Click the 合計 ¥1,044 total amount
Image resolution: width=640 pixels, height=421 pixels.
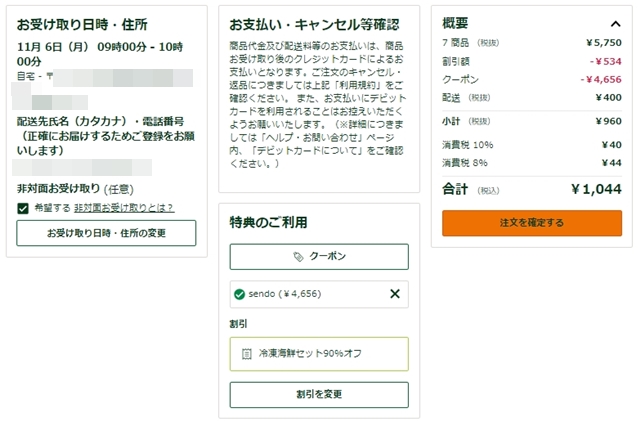pos(596,189)
